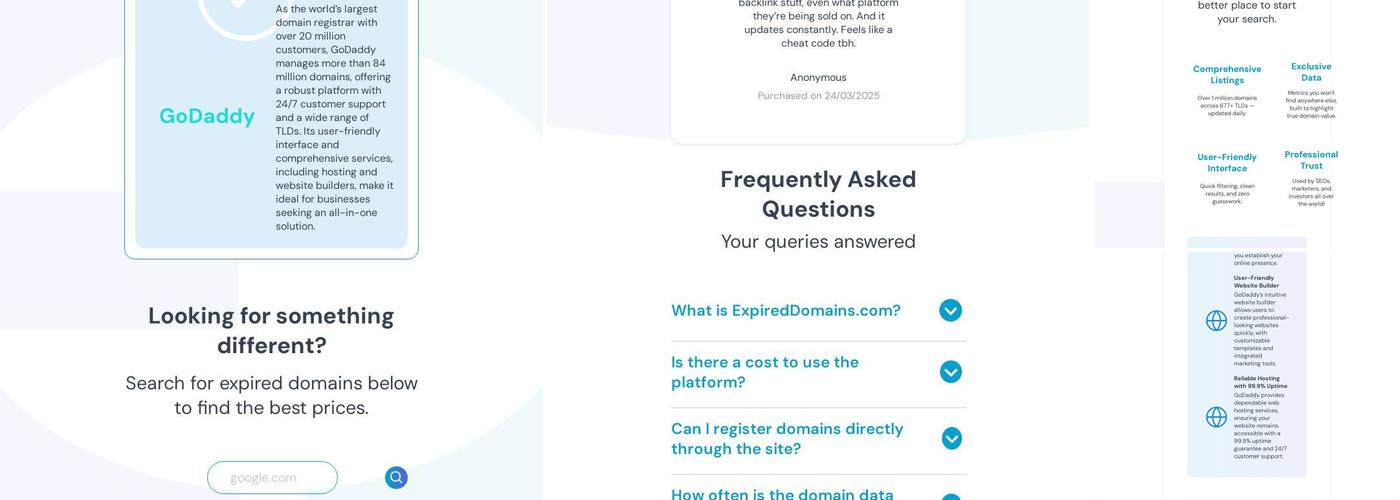Click the 'Frequently Asked Questions' heading
The image size is (1400, 500).
818,194
